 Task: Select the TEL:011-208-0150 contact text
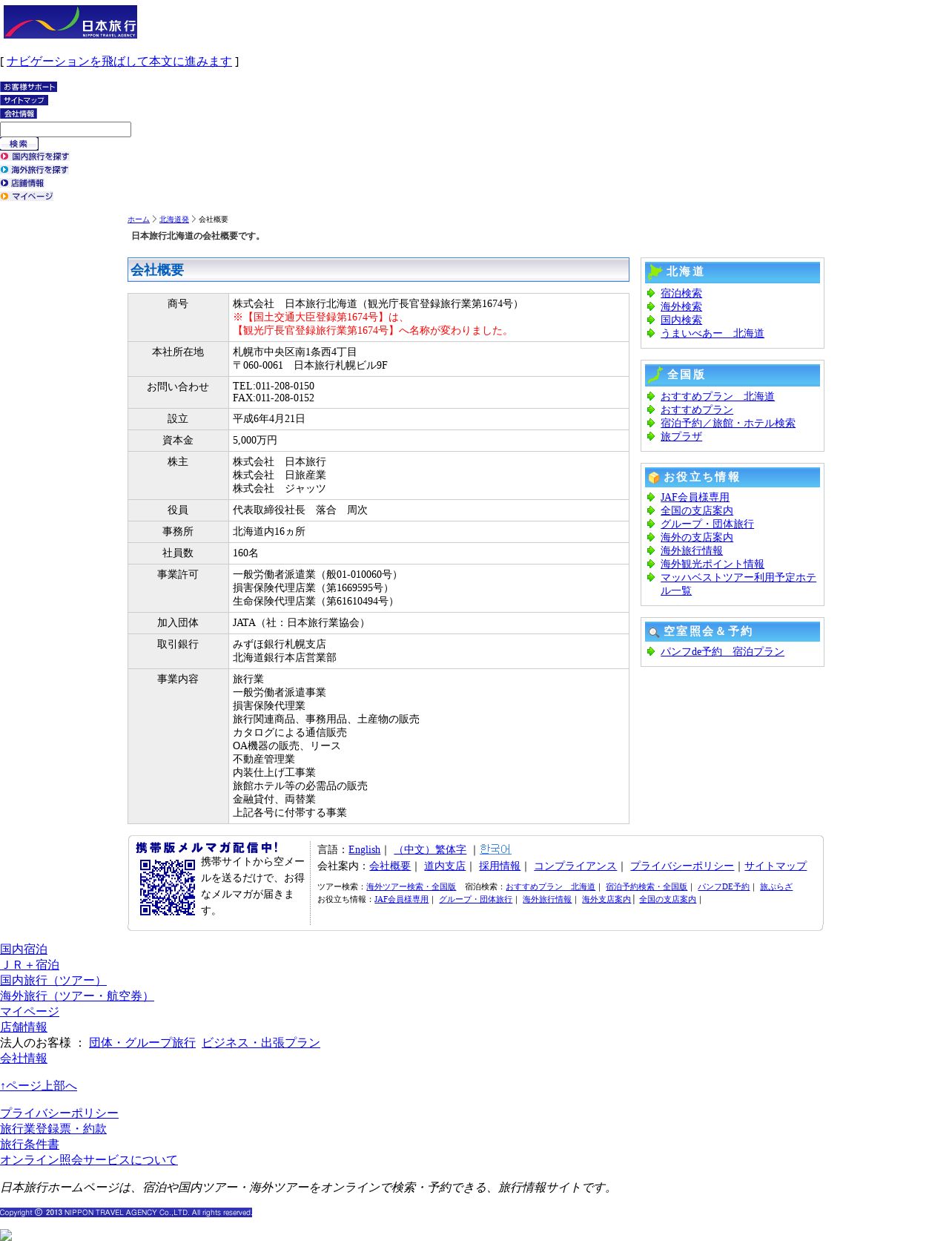coord(274,386)
